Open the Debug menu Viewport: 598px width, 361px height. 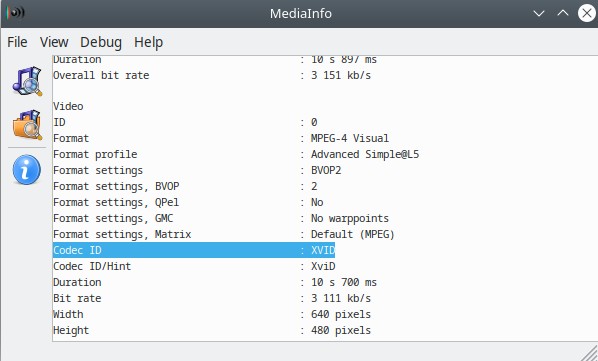pyautogui.click(x=101, y=42)
